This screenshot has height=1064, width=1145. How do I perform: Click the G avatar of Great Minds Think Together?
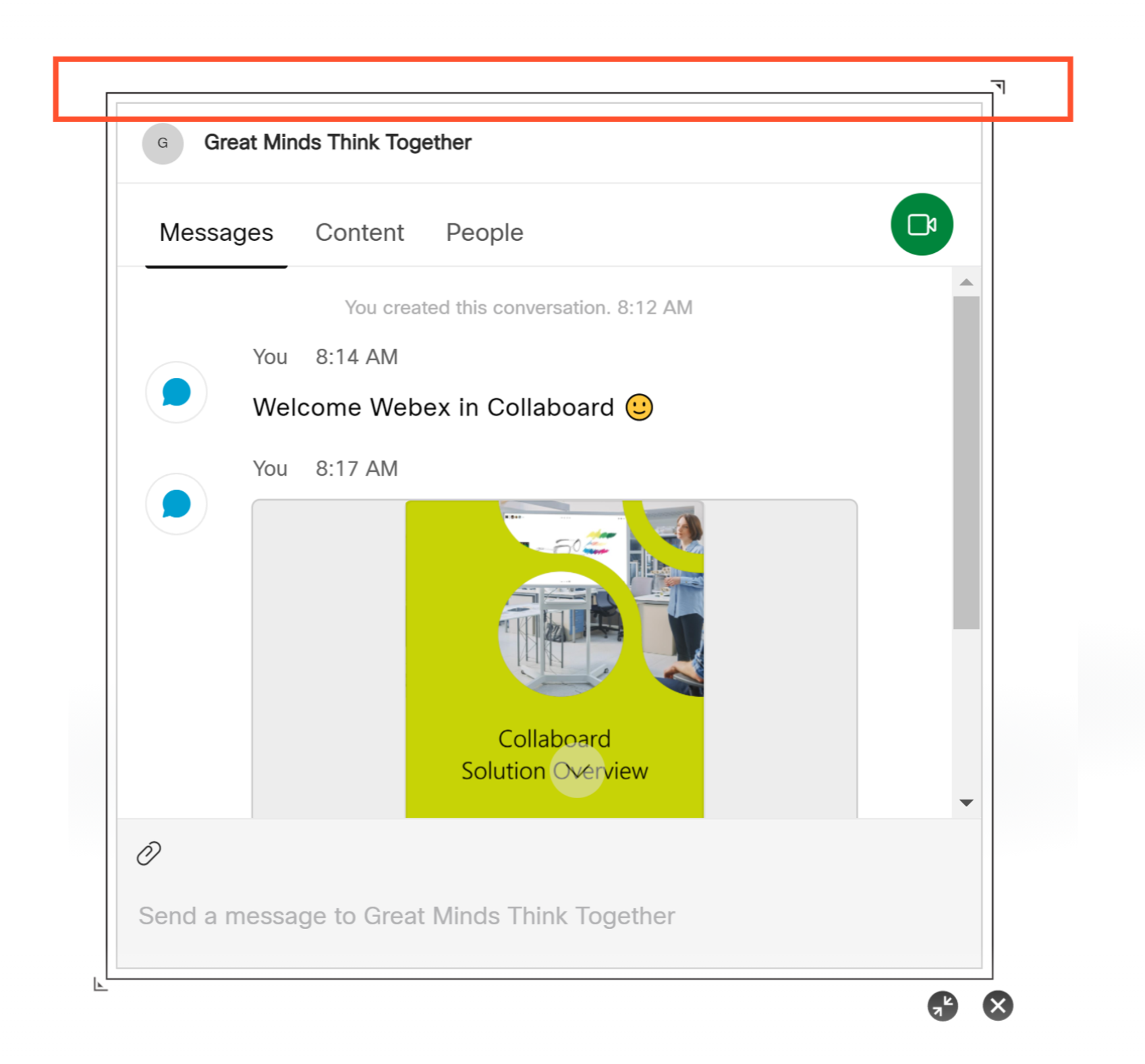(x=163, y=143)
